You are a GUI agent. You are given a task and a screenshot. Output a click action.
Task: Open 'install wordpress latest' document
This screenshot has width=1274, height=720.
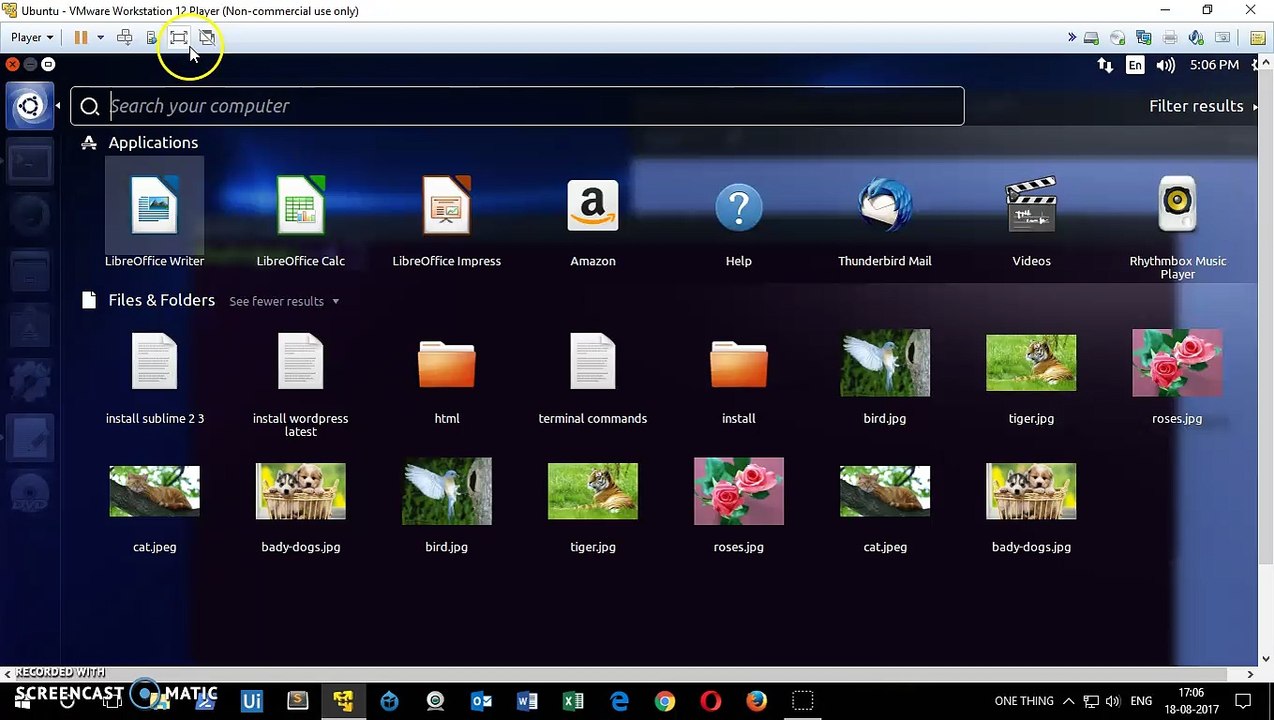pyautogui.click(x=300, y=362)
